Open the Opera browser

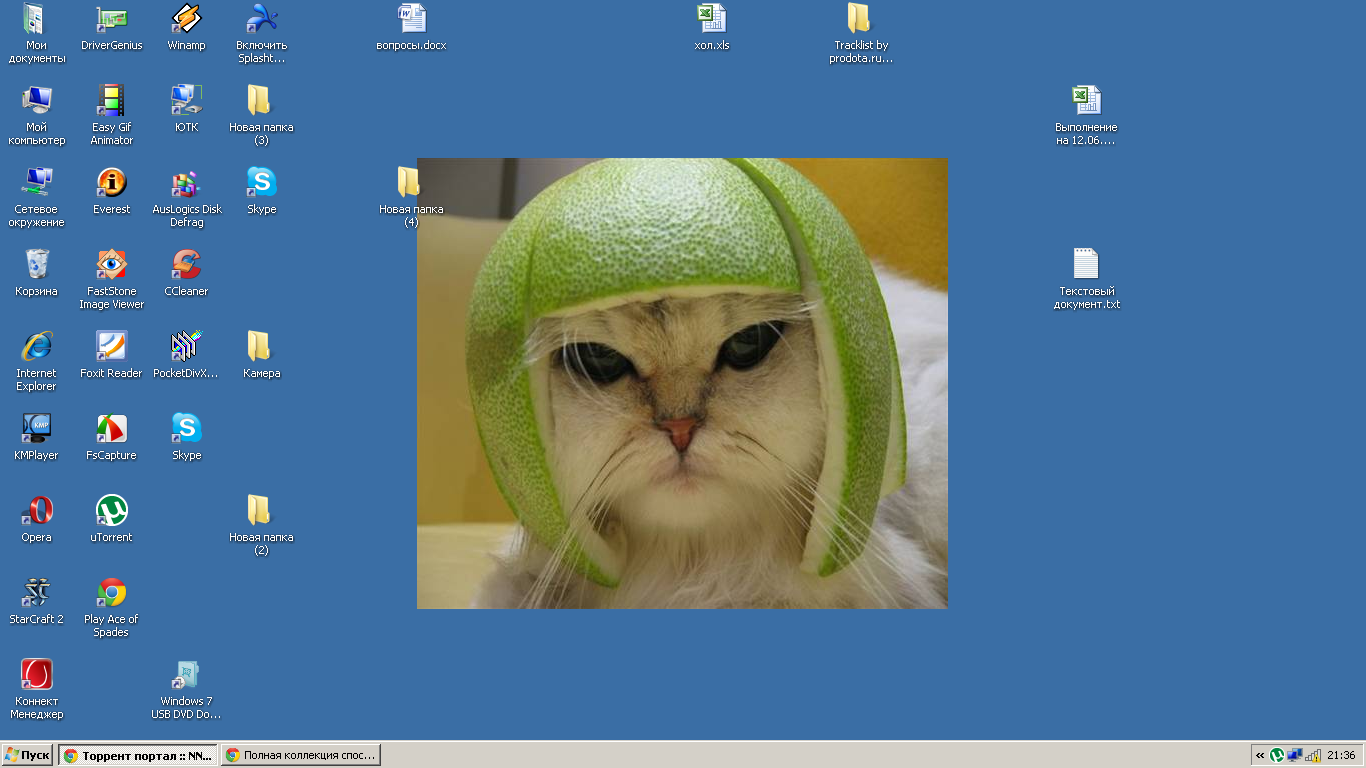[36, 510]
